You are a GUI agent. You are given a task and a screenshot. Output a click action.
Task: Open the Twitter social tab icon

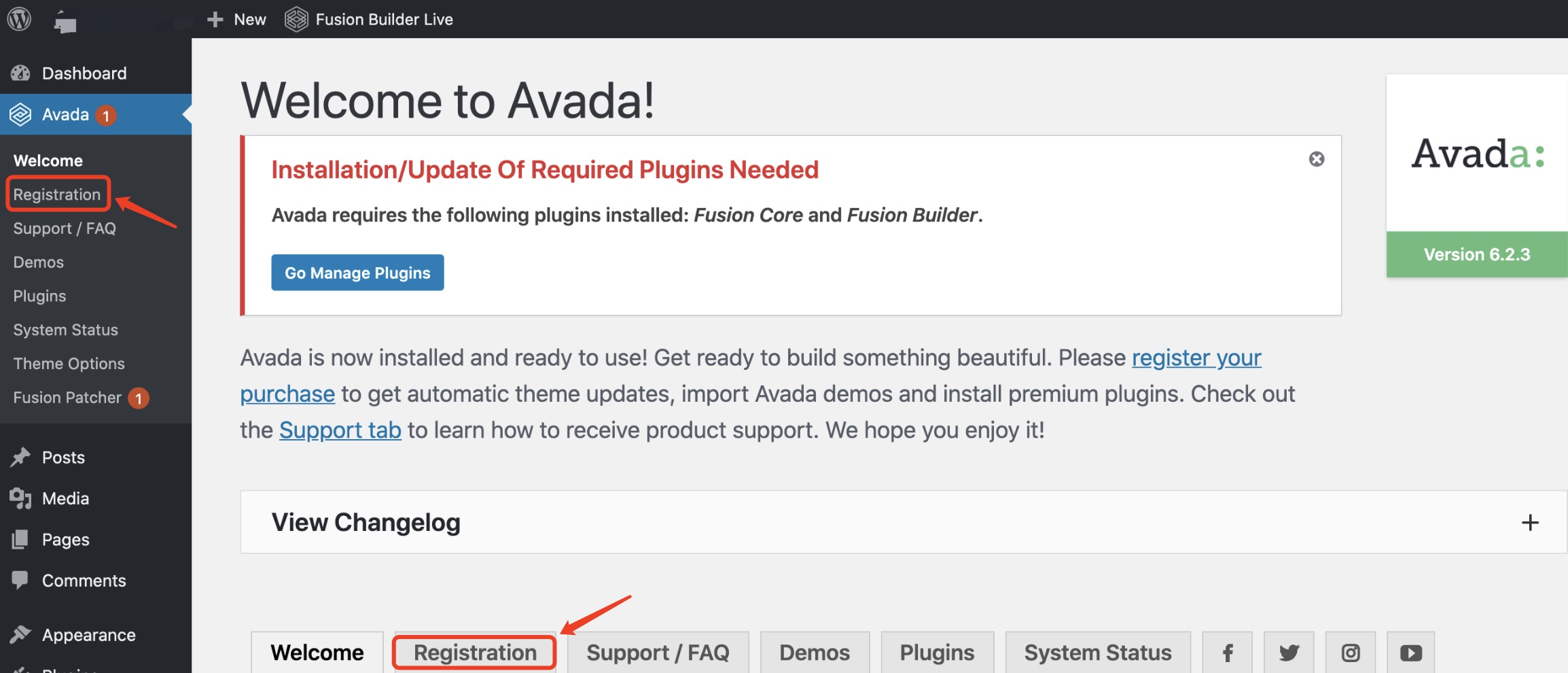1289,653
